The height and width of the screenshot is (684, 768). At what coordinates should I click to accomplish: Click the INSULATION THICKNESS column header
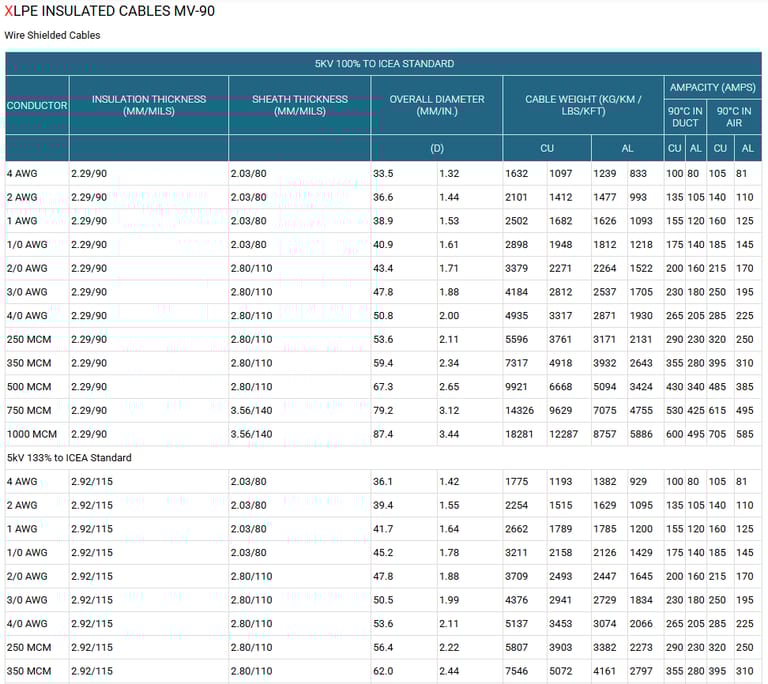tap(149, 105)
